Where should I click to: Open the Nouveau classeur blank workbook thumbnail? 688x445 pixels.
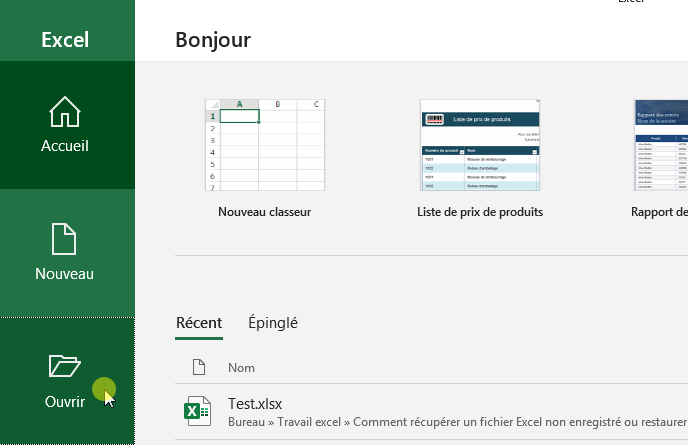[x=265, y=144]
